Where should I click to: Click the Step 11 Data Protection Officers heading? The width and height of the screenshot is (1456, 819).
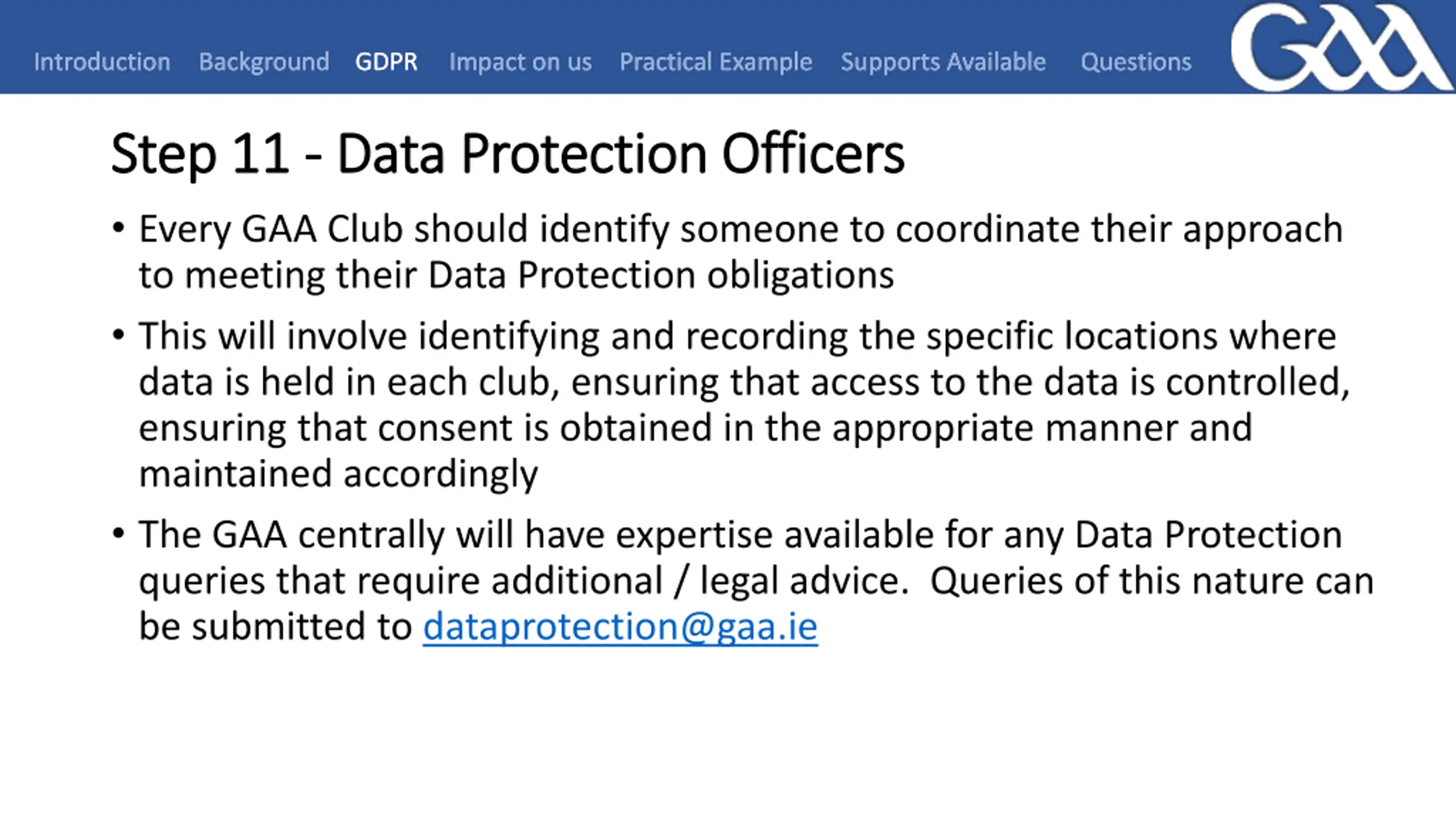click(x=507, y=154)
